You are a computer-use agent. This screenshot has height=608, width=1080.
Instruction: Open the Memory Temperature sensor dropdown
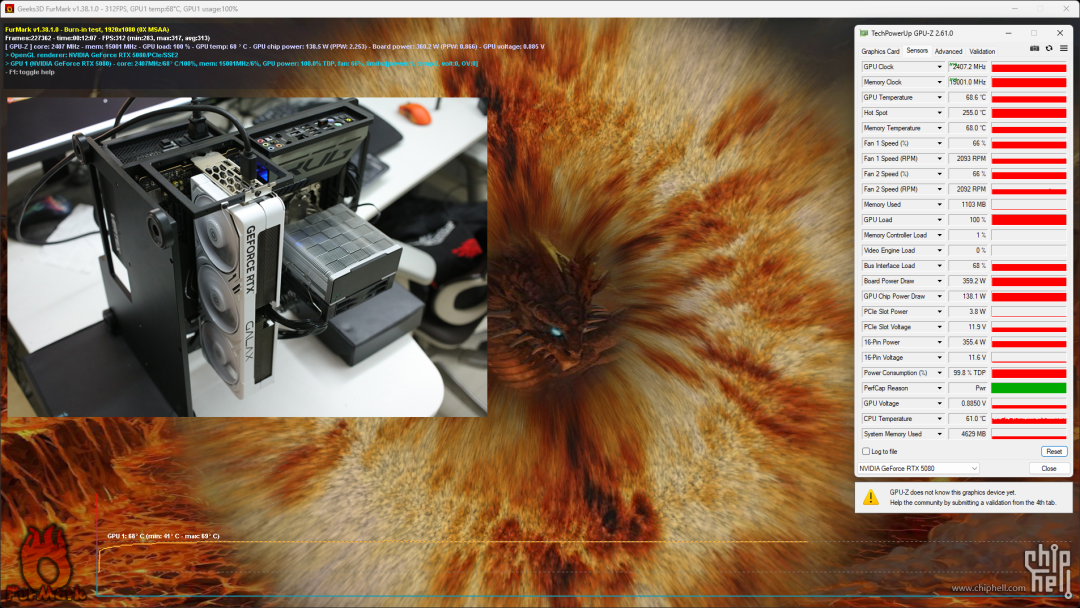pyautogui.click(x=939, y=128)
